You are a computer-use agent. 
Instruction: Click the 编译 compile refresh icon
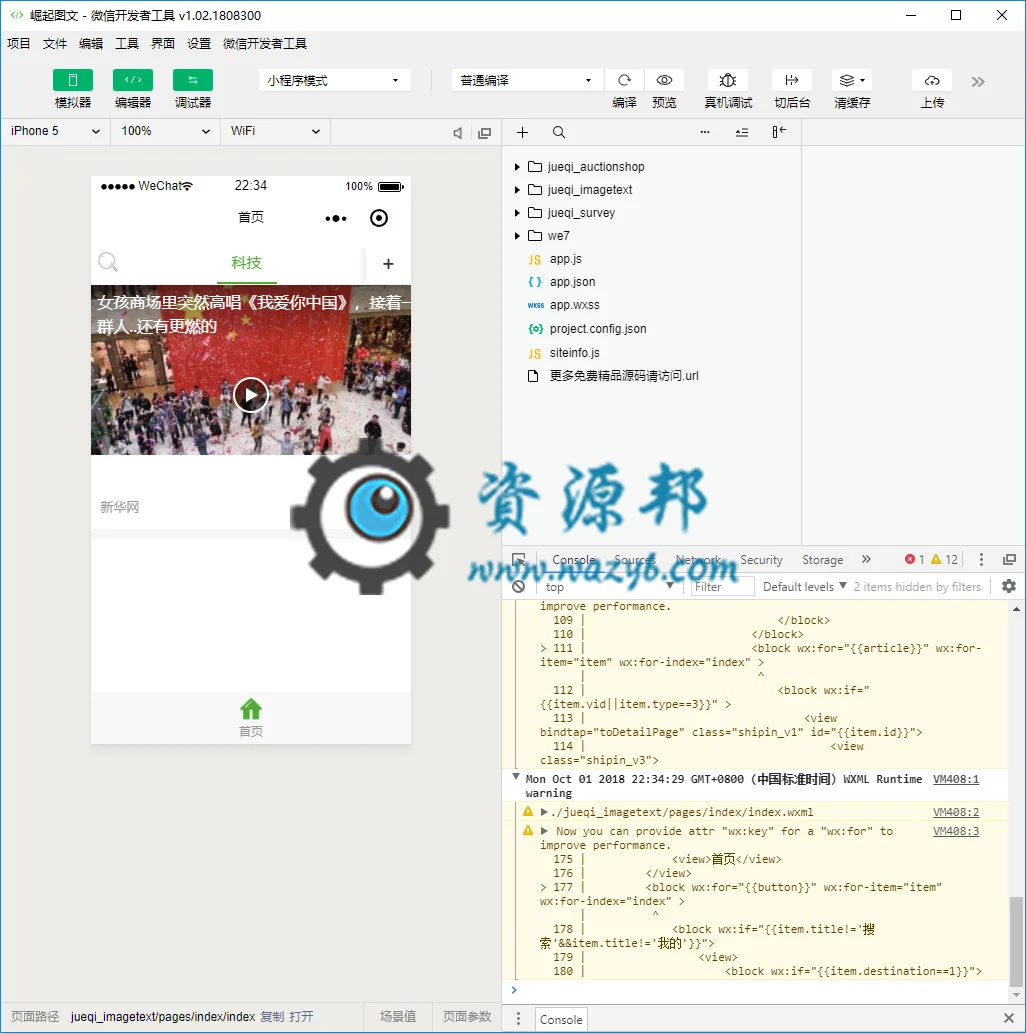(624, 80)
